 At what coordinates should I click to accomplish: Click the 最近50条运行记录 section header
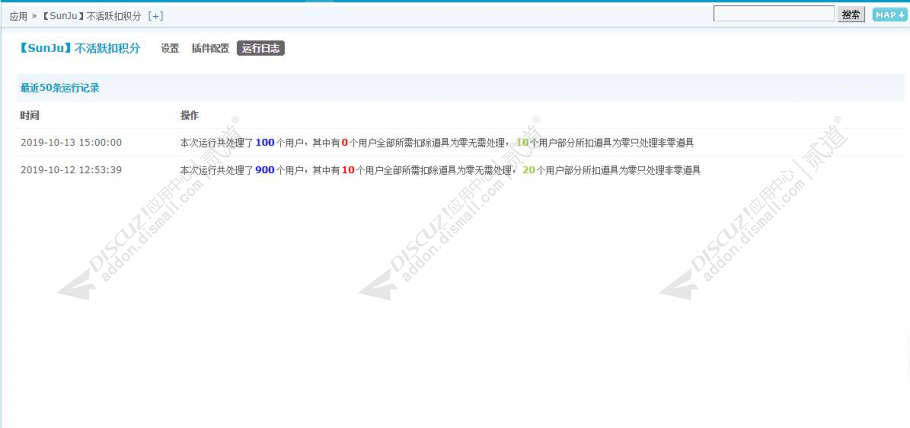point(60,88)
